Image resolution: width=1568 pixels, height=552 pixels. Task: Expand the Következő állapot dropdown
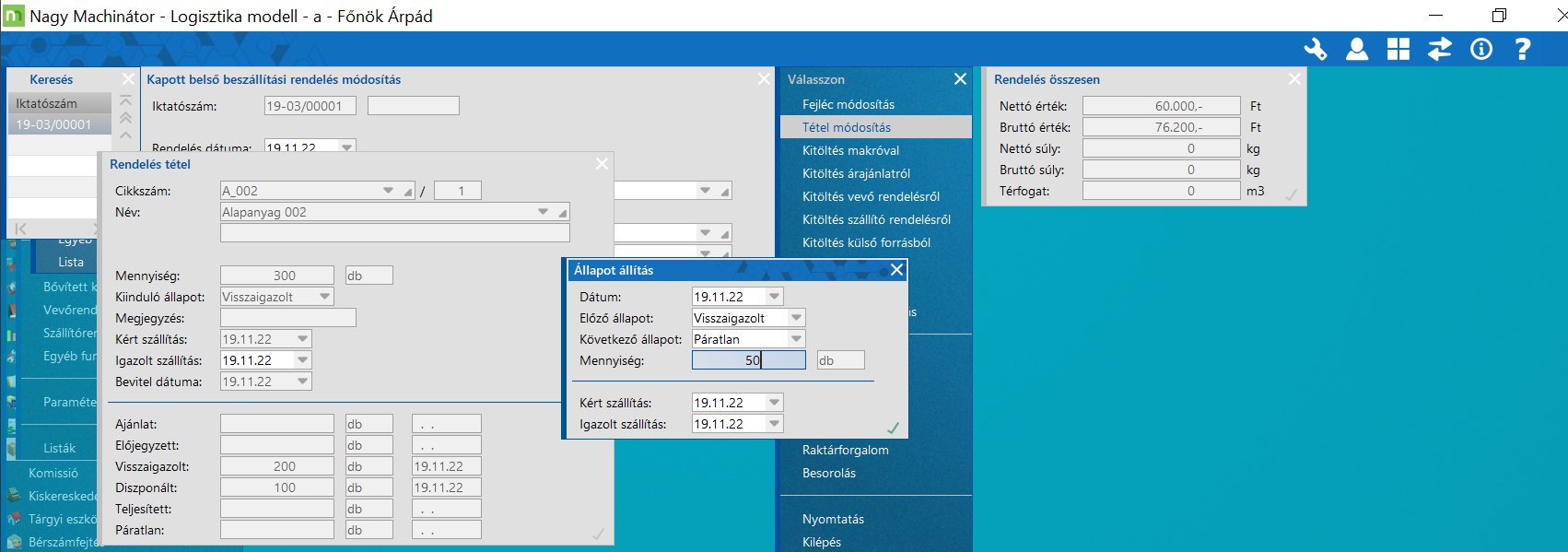click(x=797, y=339)
